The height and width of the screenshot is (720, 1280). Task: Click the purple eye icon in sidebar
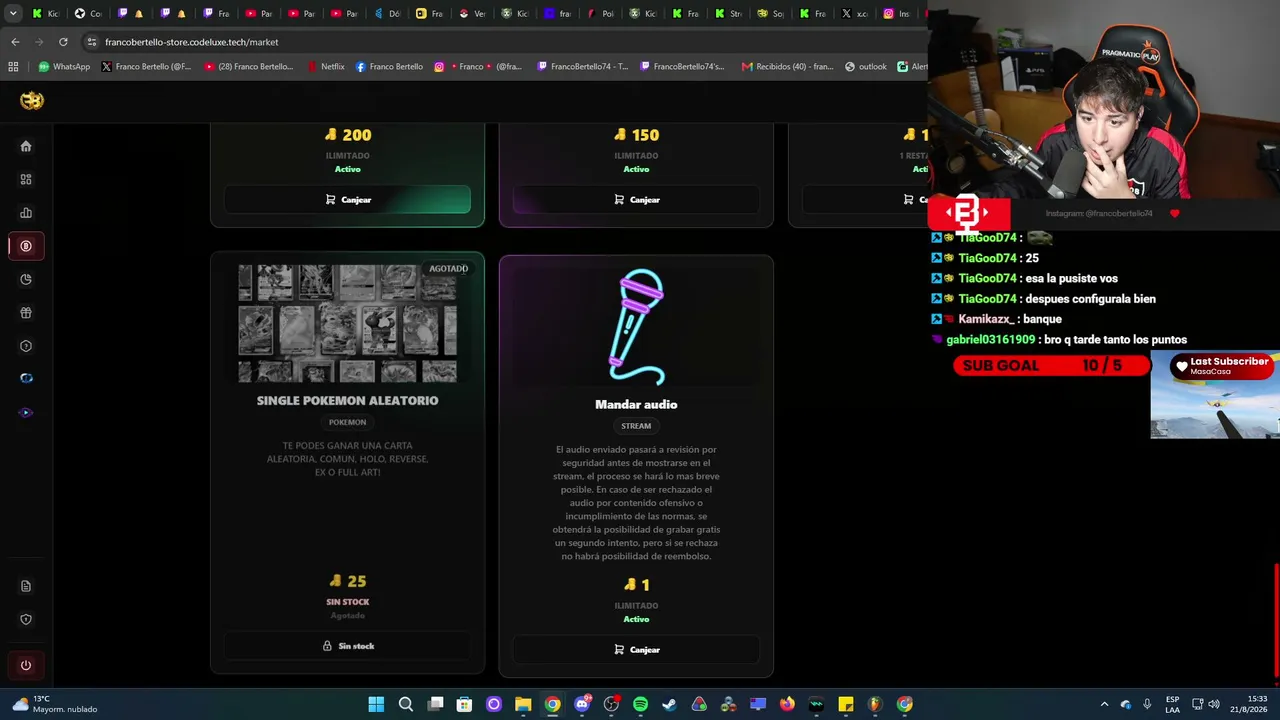(x=26, y=413)
